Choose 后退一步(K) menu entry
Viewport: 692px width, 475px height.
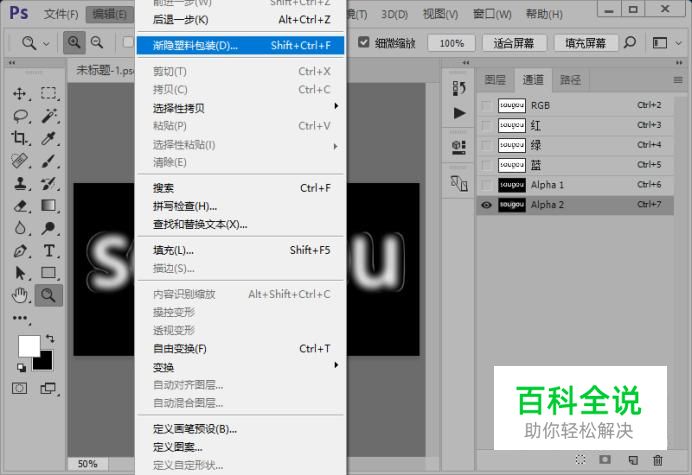coord(241,20)
